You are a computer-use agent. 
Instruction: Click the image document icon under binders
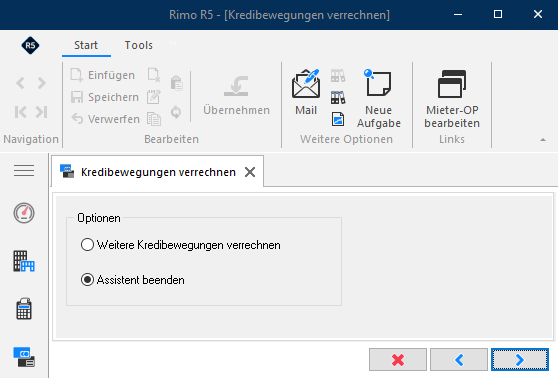pos(338,119)
